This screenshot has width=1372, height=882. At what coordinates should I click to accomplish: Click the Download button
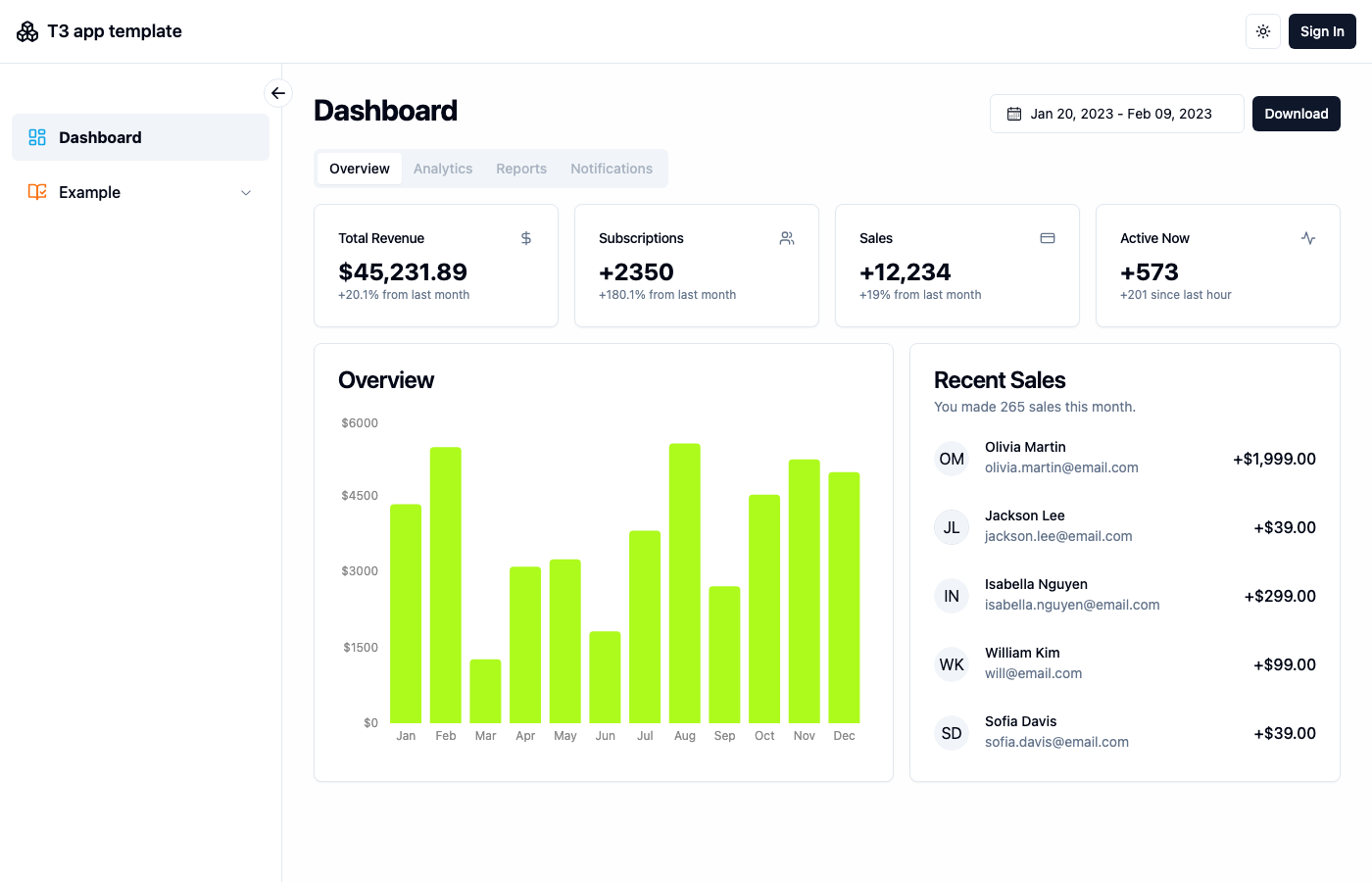(x=1296, y=113)
